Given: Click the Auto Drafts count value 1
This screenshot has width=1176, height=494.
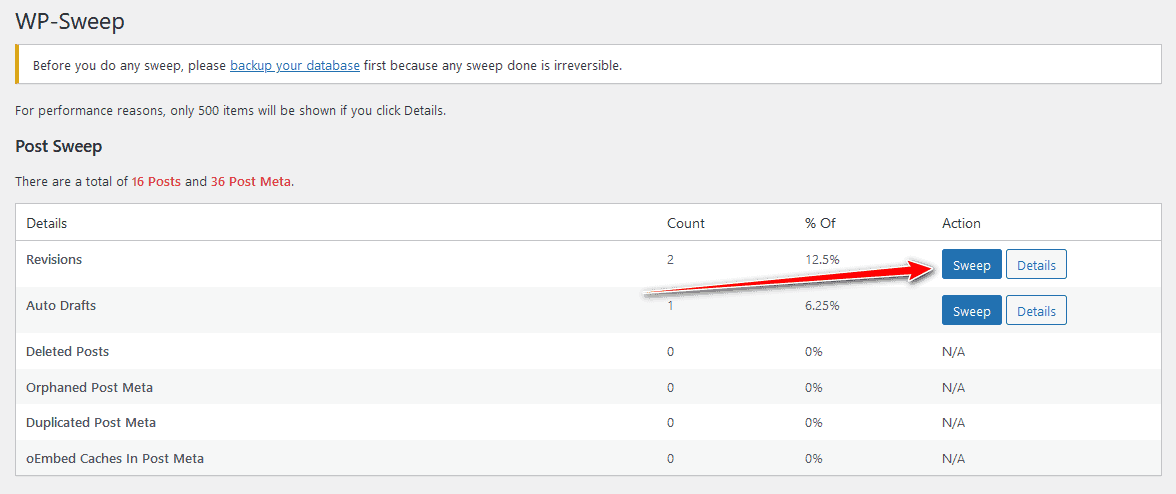Looking at the screenshot, I should click(670, 306).
